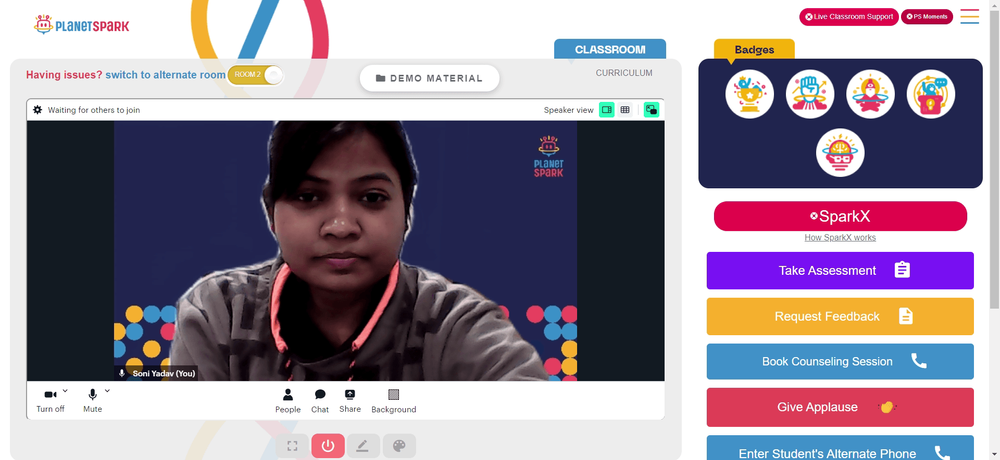Open the pencil annotation tool
The width and height of the screenshot is (1000, 460).
[364, 446]
